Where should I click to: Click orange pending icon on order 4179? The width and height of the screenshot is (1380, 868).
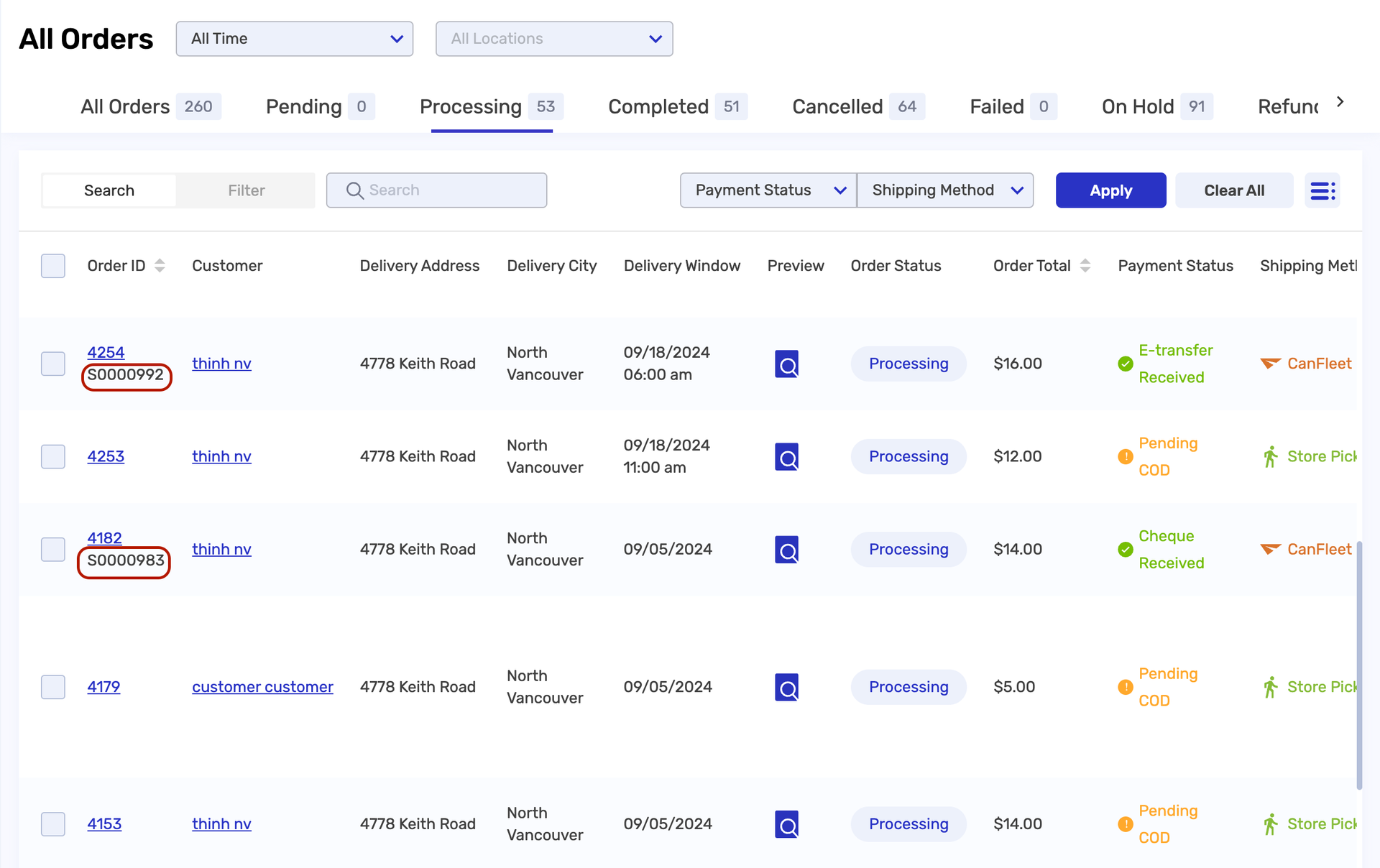coord(1126,687)
